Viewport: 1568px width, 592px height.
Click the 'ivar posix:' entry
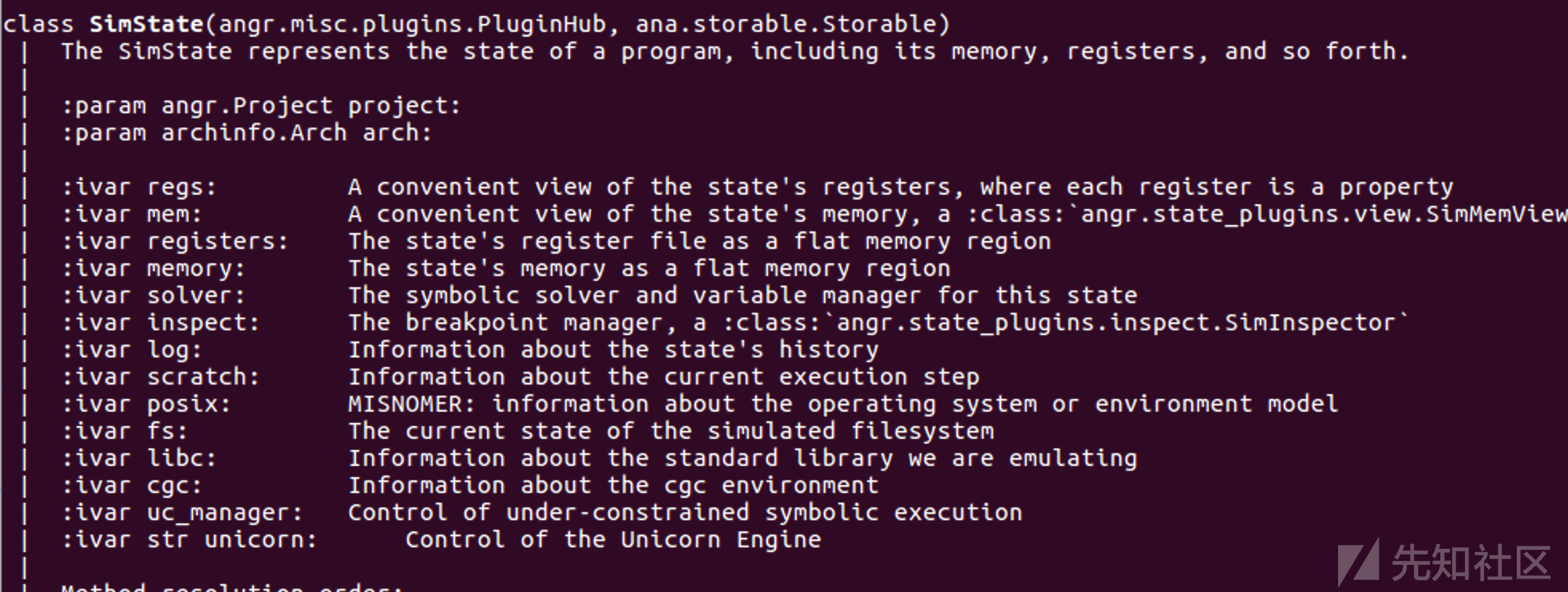[x=146, y=405]
